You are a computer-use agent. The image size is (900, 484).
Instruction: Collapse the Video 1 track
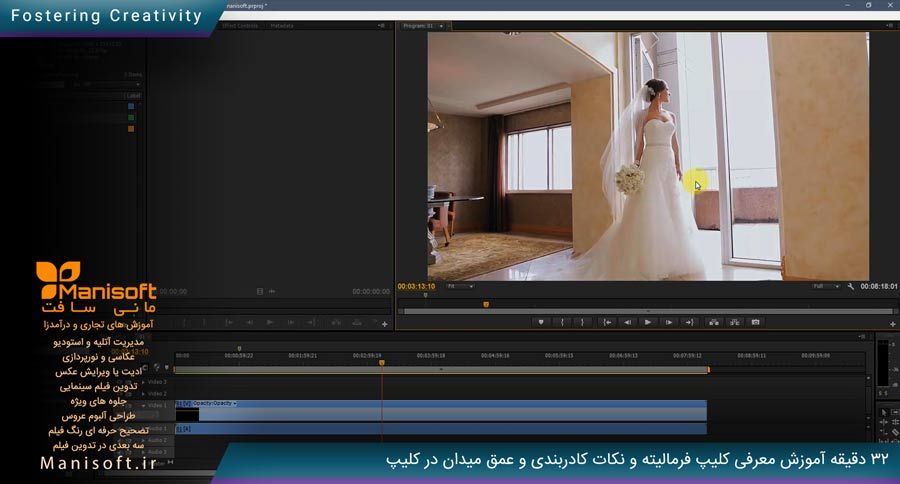coord(143,405)
